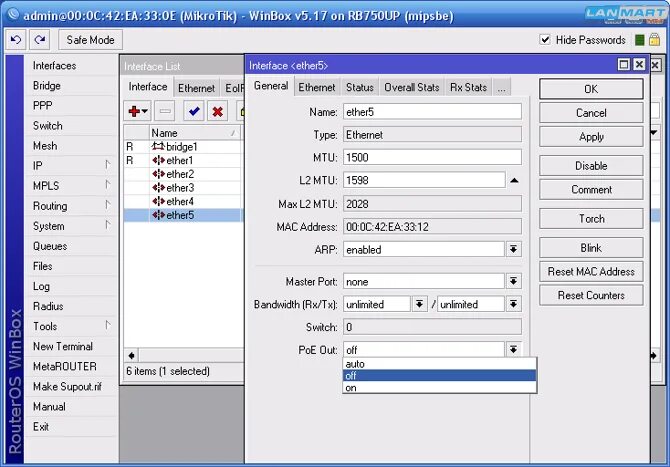Click the blue checkmark Enable icon
Screen dimensions: 670x467
(194, 112)
